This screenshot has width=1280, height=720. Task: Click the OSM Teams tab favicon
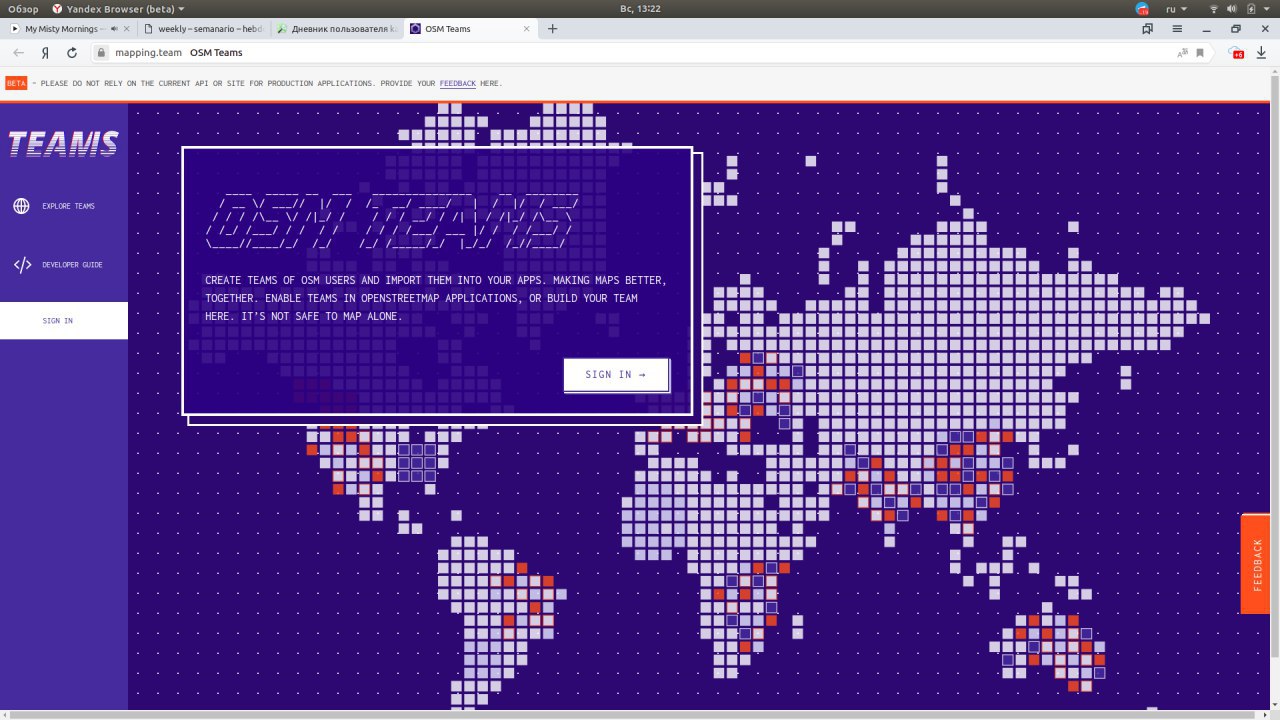click(414, 29)
